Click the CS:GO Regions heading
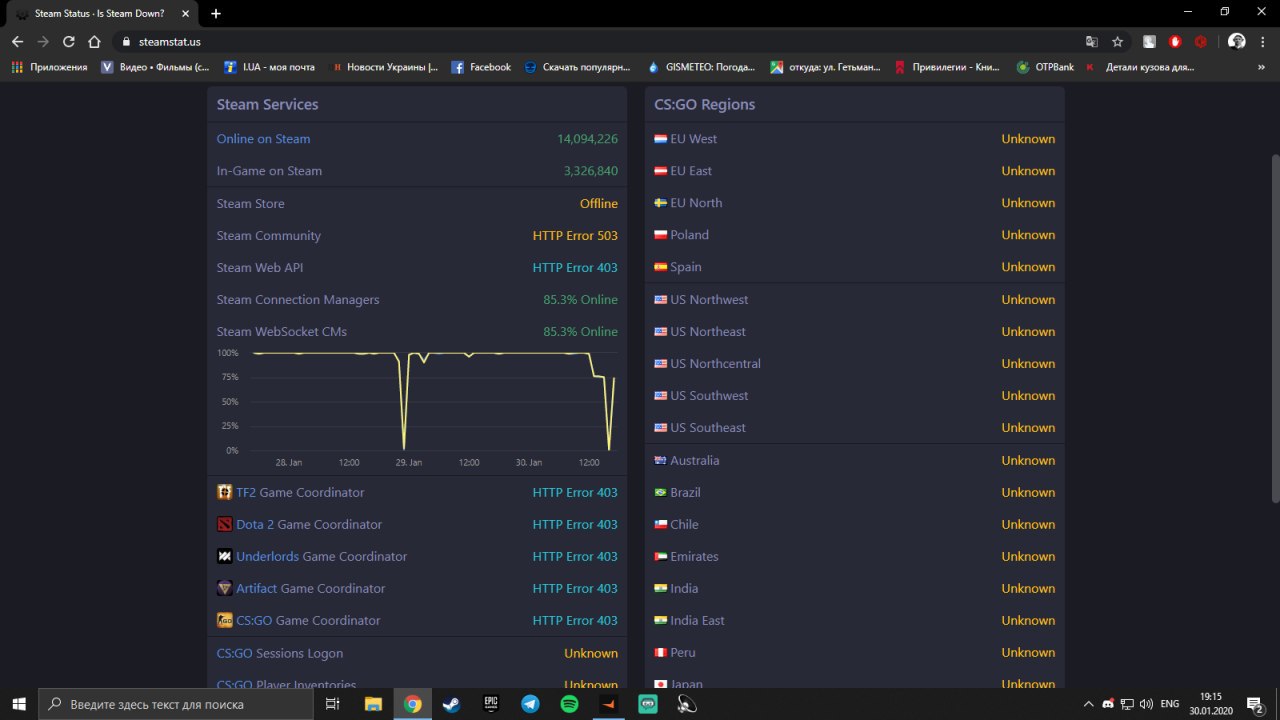 705,105
